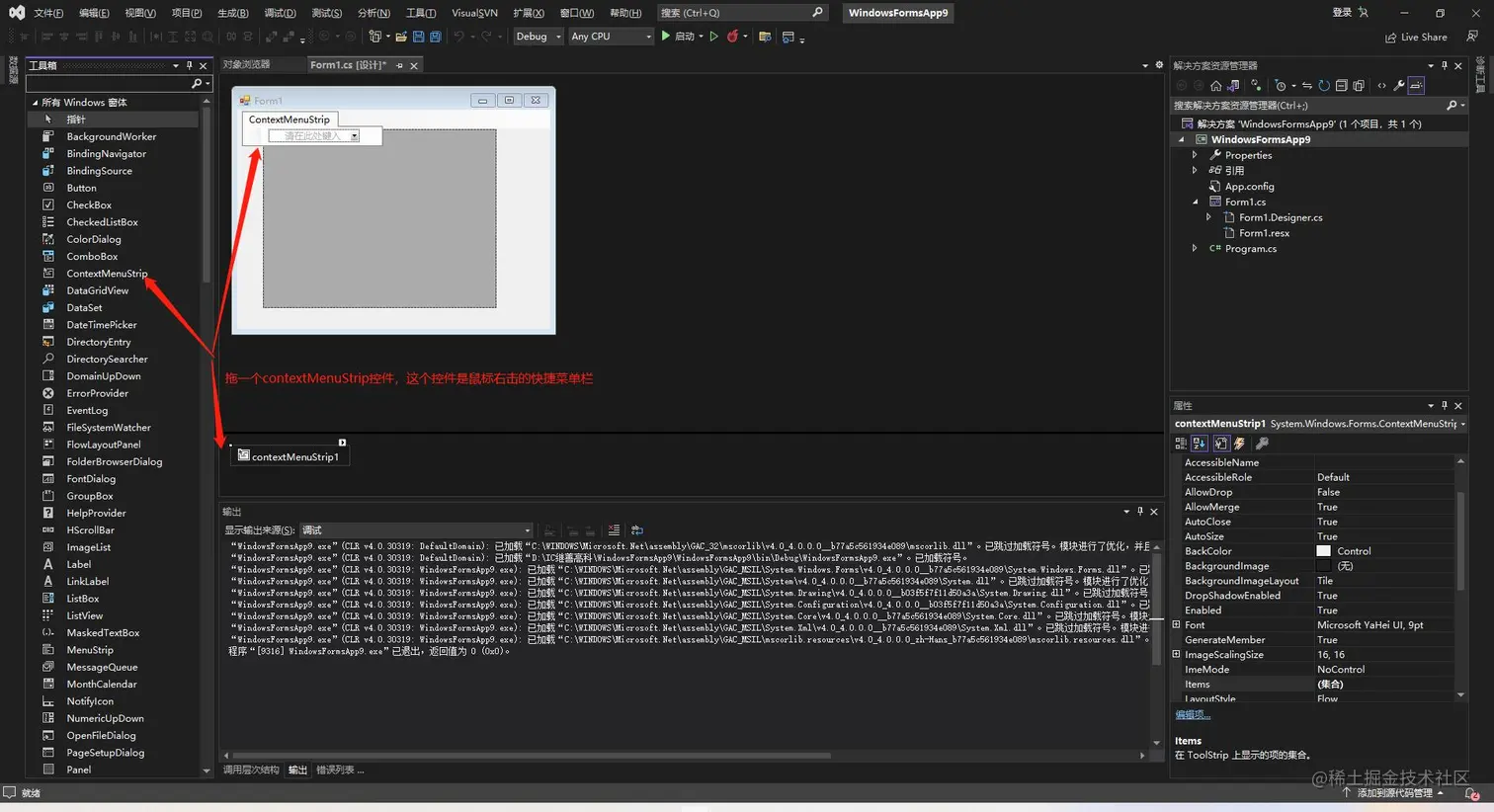Image resolution: width=1494 pixels, height=812 pixels.
Task: Open the VisualSVN menu
Action: click(x=474, y=13)
